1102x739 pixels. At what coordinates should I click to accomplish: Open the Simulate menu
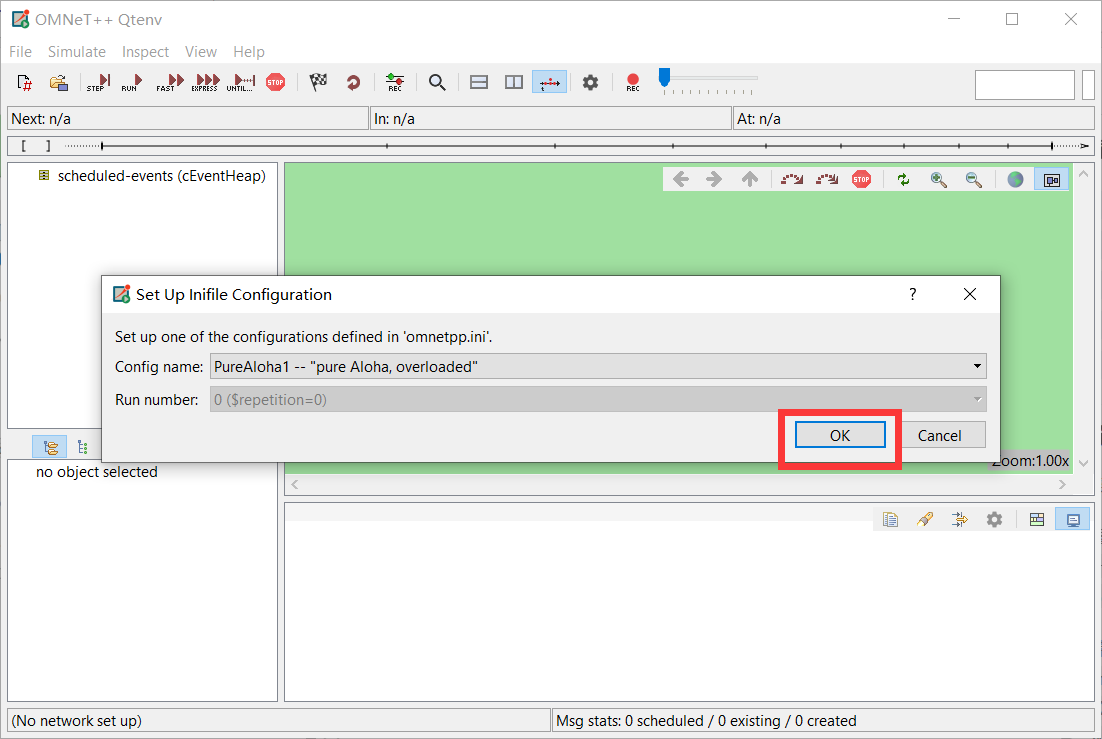77,51
